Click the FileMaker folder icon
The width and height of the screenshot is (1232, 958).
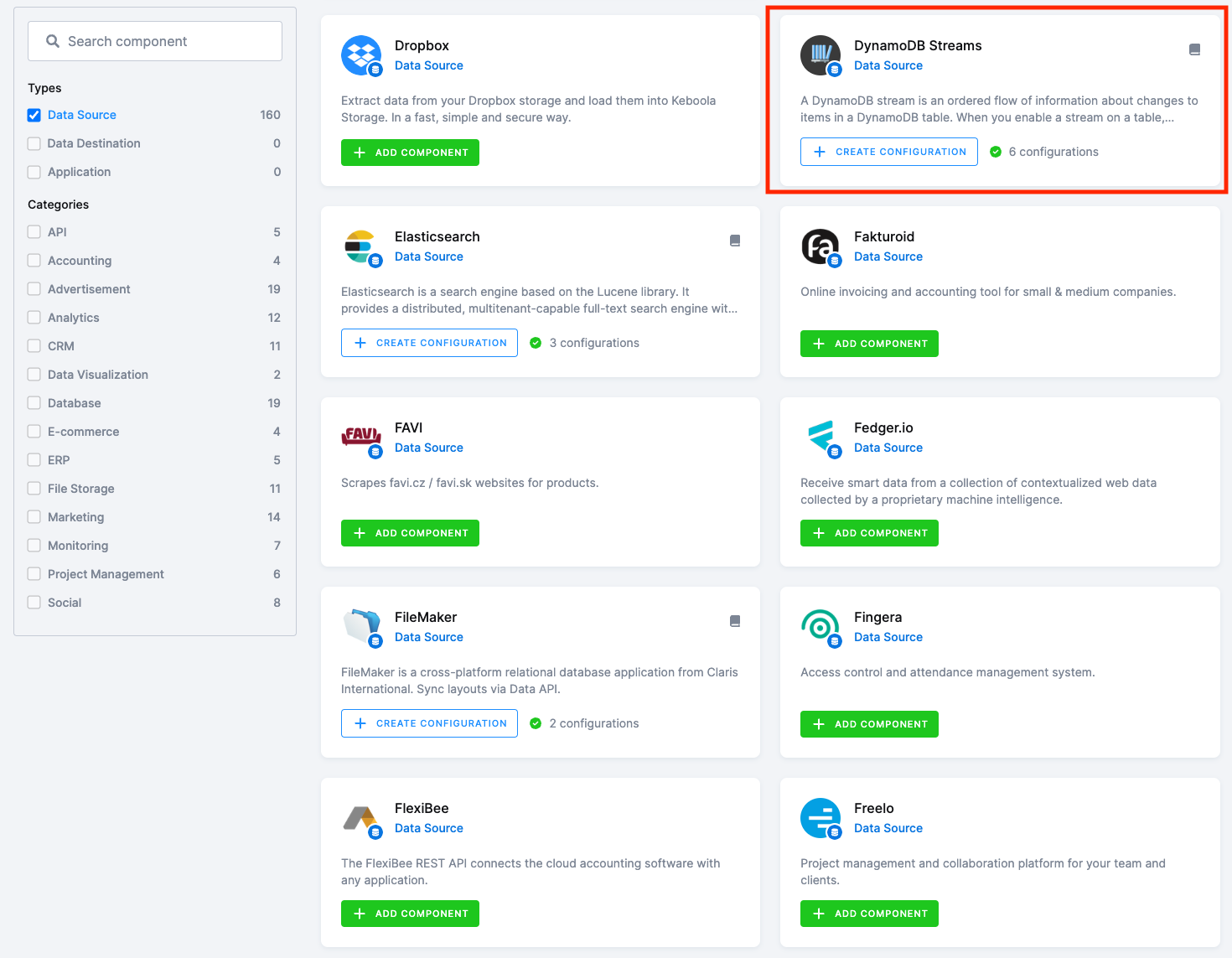(x=361, y=627)
